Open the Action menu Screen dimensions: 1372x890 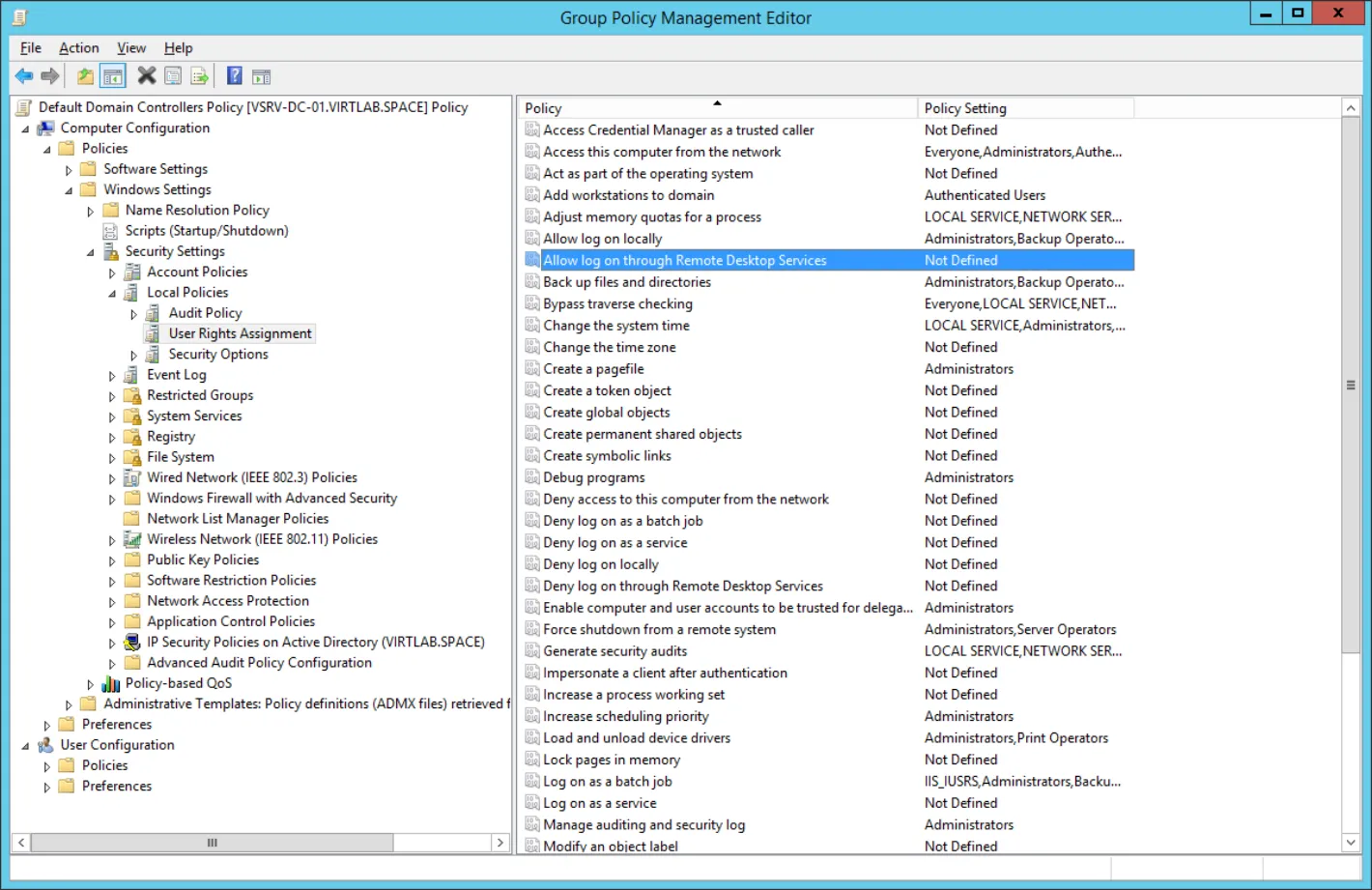[78, 47]
